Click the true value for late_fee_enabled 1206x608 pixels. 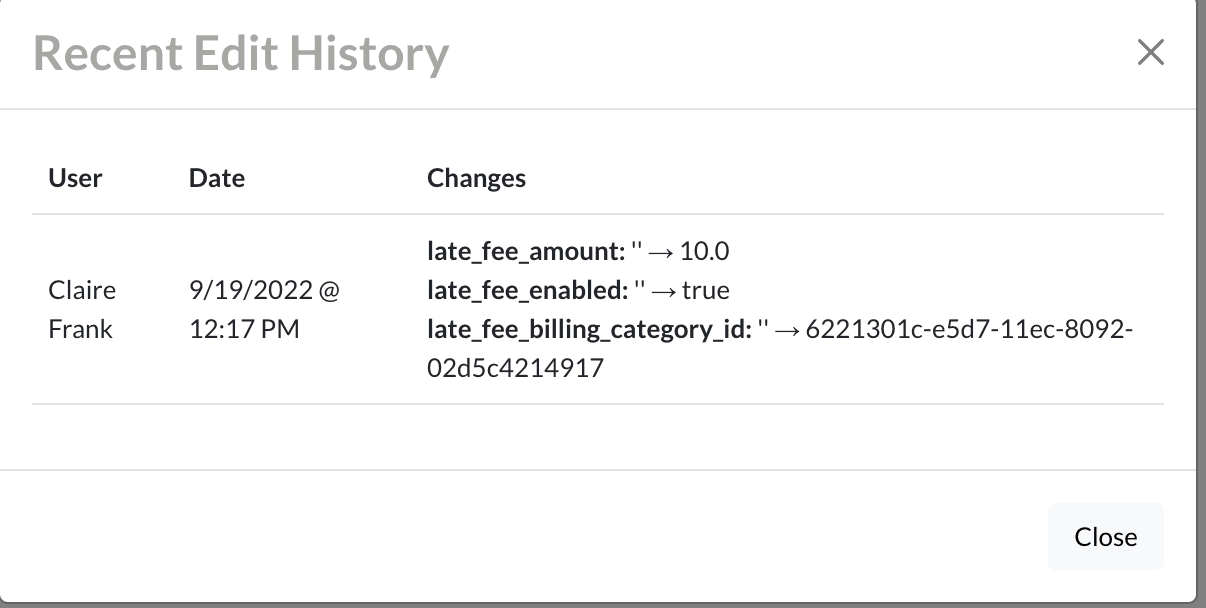click(706, 291)
